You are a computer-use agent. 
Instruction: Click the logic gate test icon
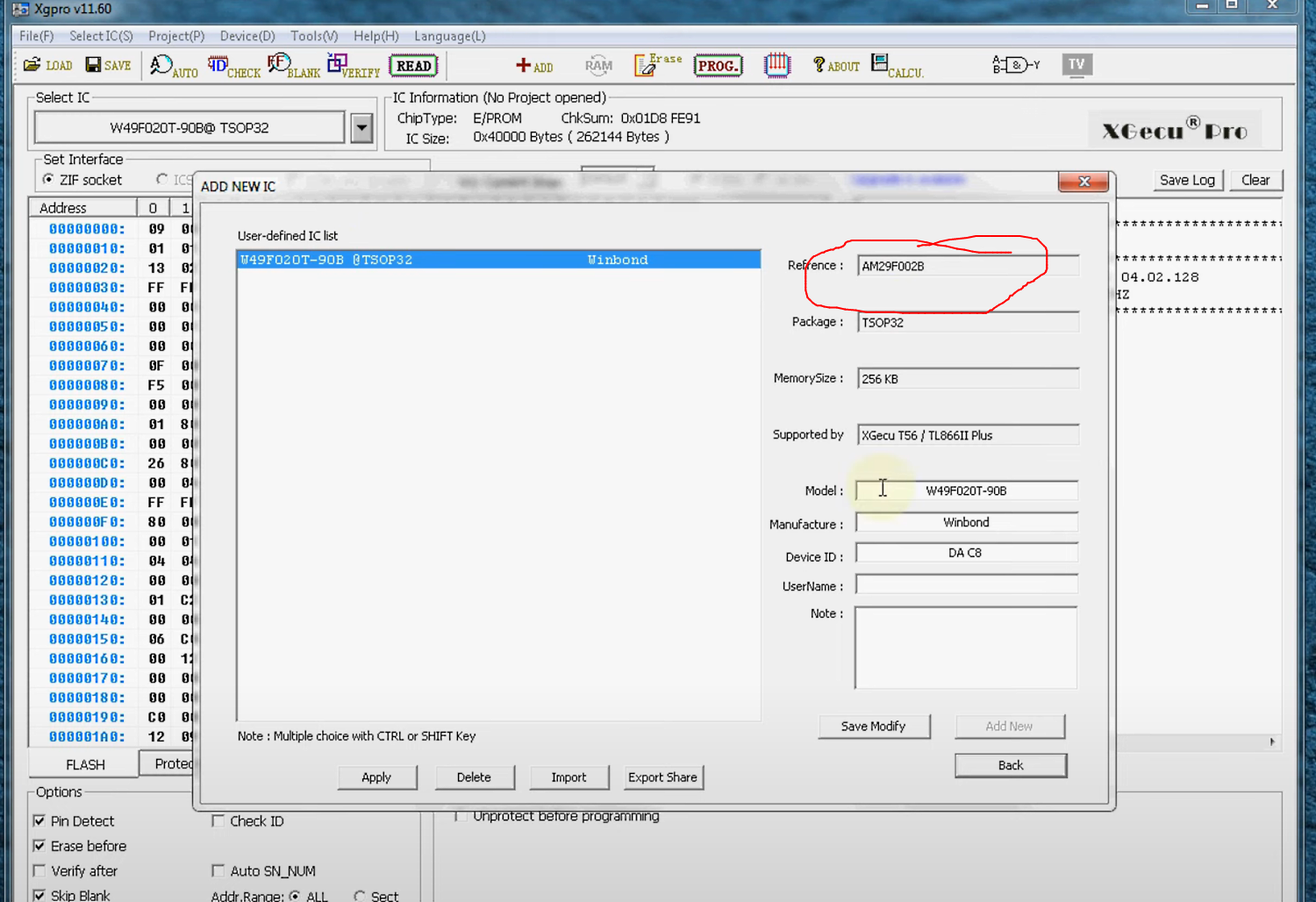pos(1016,65)
